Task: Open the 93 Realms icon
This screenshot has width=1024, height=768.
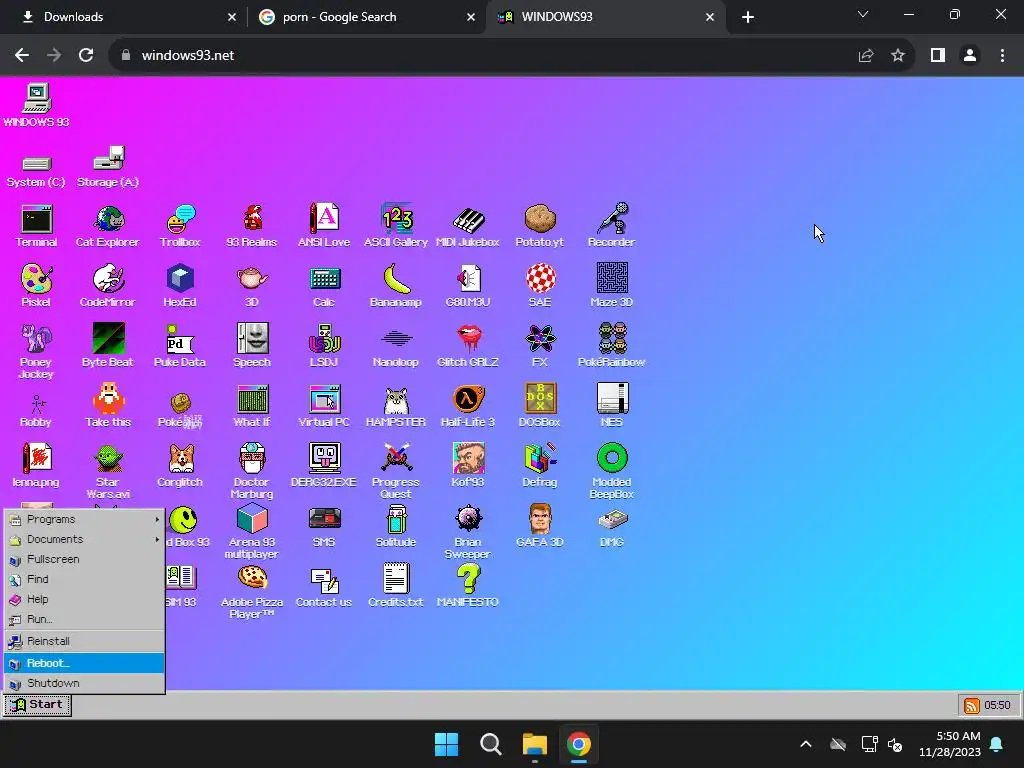Action: [x=252, y=226]
